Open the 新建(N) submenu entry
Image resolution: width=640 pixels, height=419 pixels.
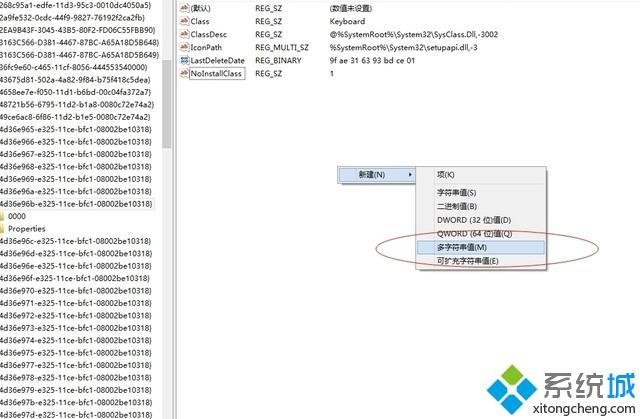tap(376, 175)
